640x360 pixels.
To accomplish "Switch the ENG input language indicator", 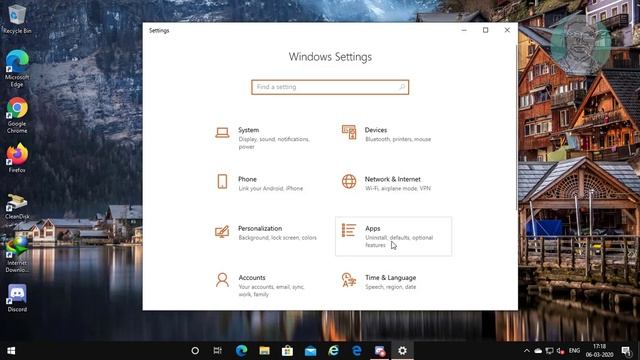I will click(574, 351).
